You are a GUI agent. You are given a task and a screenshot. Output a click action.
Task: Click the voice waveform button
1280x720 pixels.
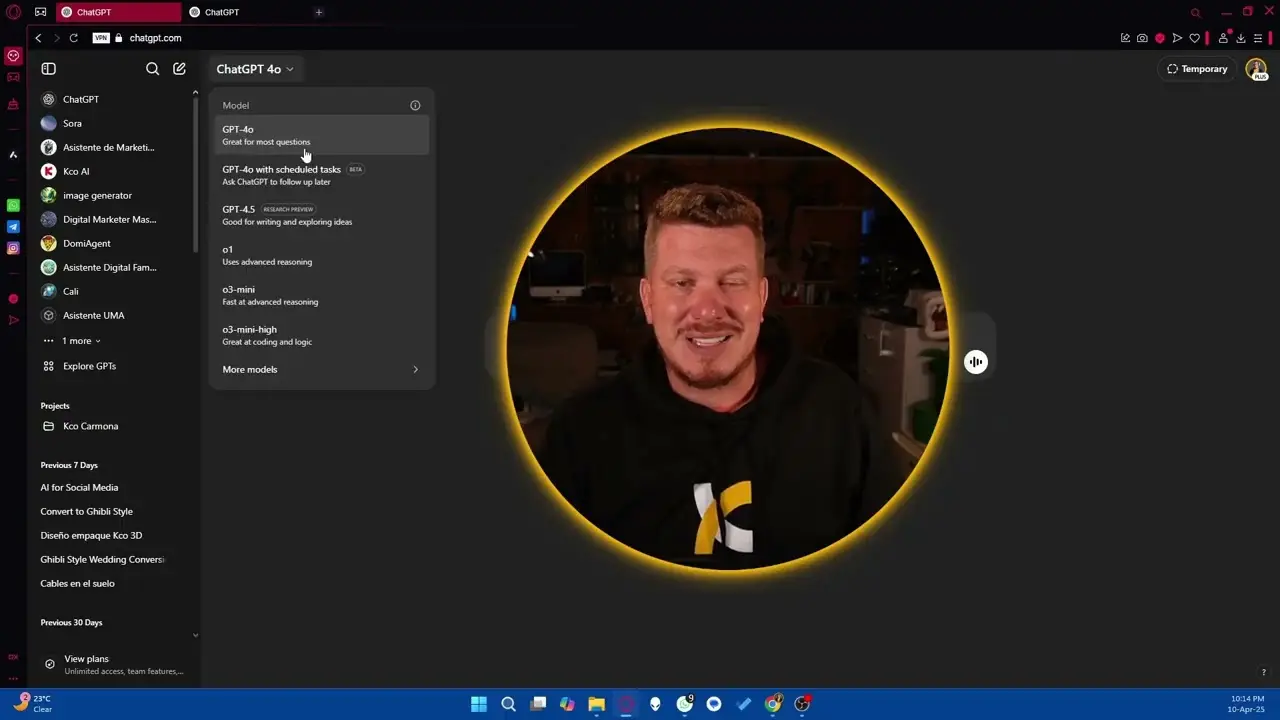976,362
